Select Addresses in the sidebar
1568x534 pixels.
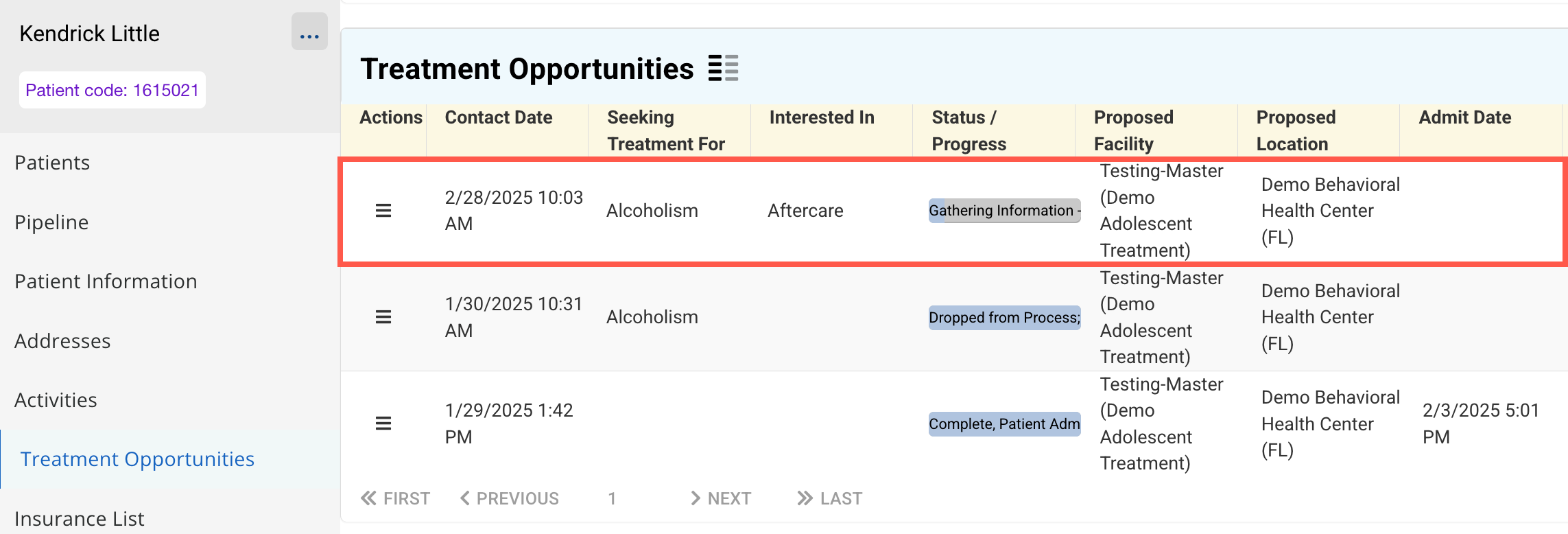pyautogui.click(x=62, y=341)
